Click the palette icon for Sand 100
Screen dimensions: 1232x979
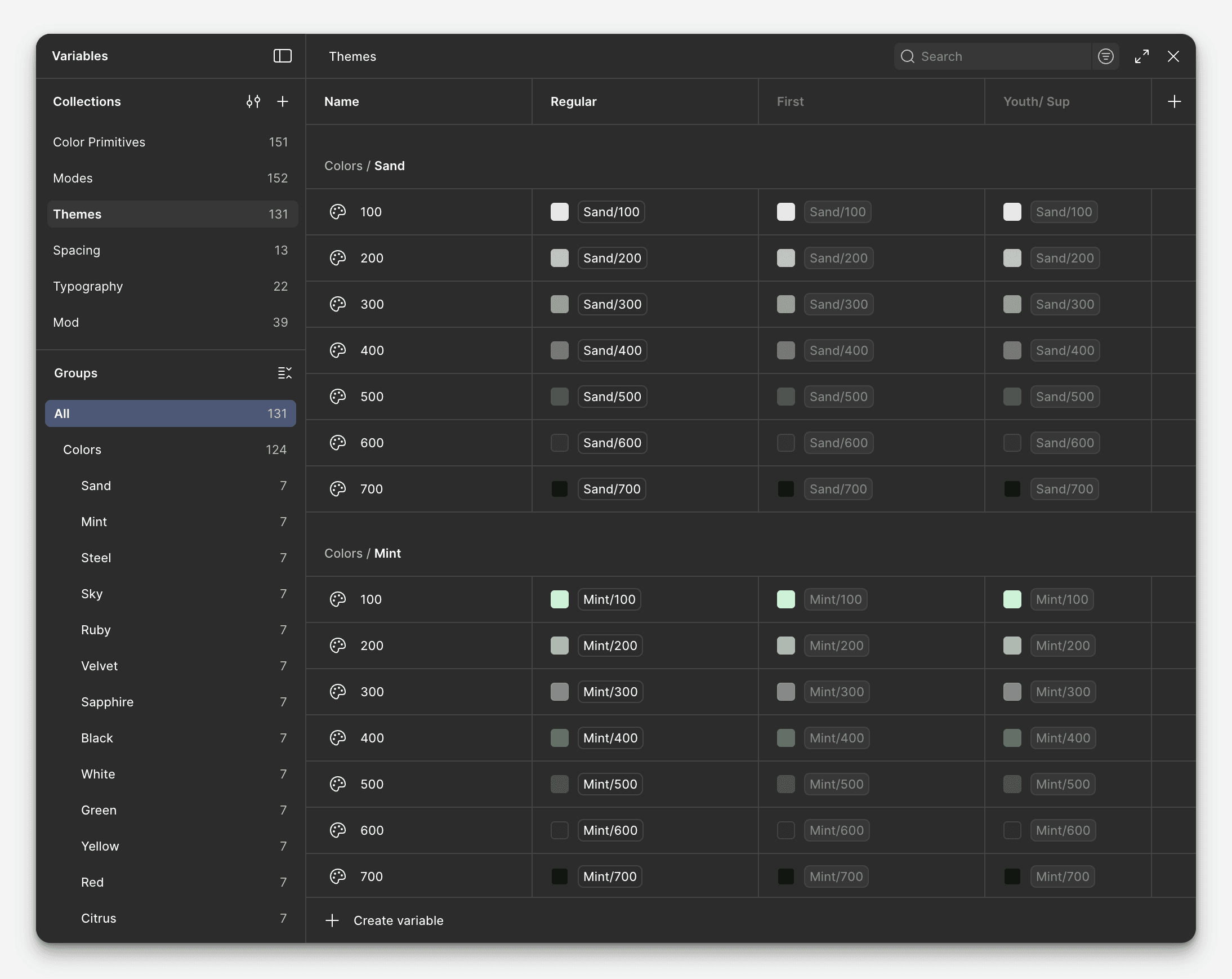click(338, 212)
